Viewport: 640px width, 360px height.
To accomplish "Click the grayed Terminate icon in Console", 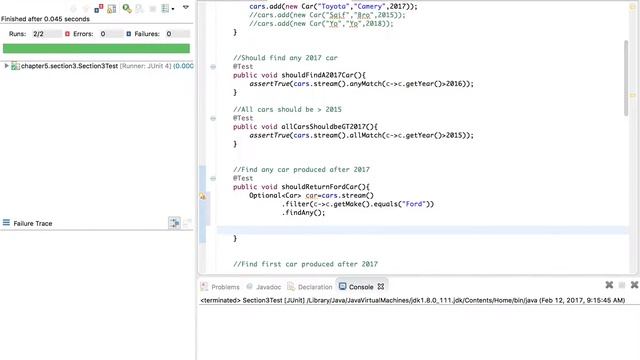I will click(x=622, y=285).
